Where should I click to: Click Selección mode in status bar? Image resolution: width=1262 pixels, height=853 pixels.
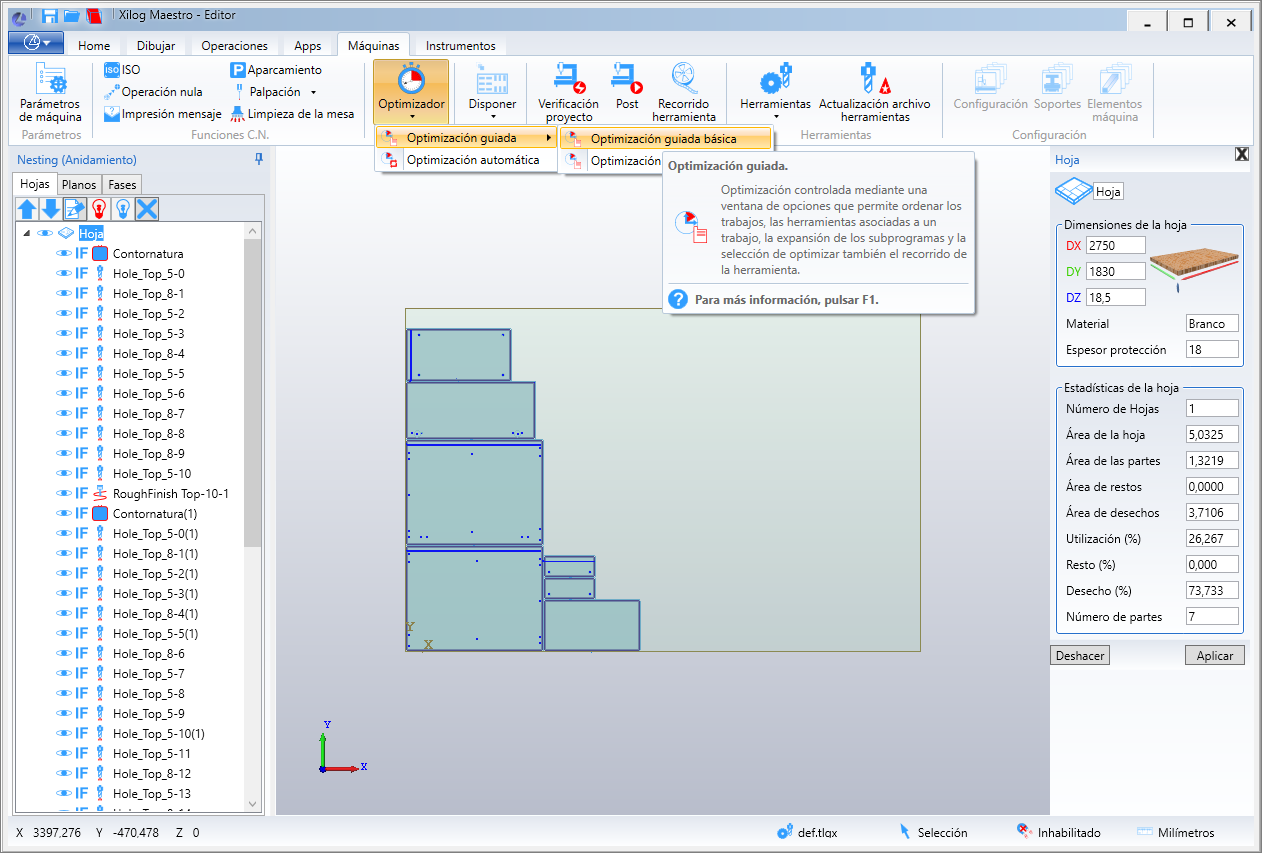932,832
